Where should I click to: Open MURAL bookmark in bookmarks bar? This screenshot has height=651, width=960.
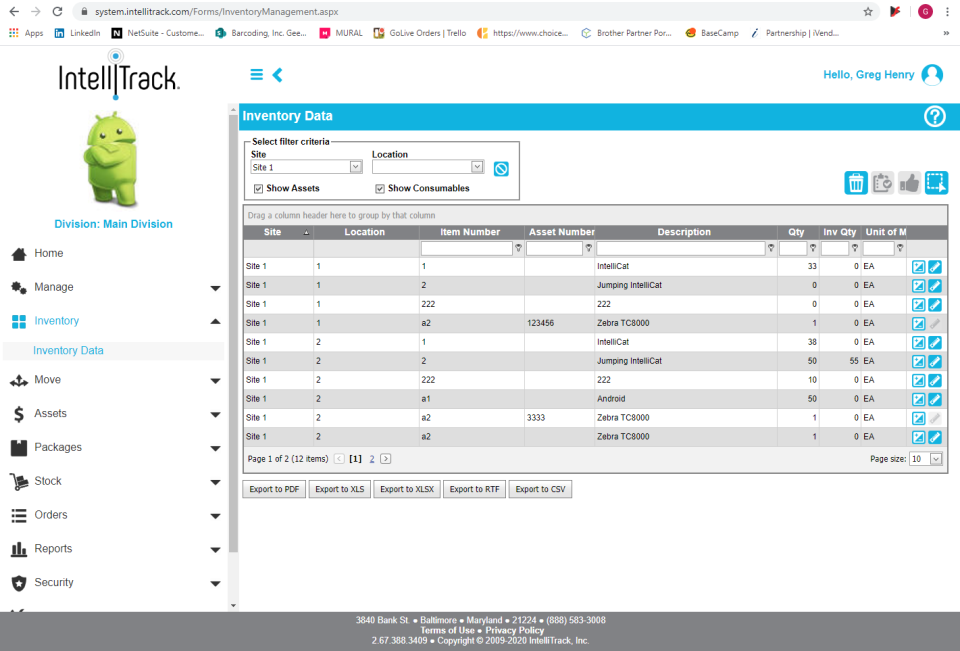click(341, 33)
